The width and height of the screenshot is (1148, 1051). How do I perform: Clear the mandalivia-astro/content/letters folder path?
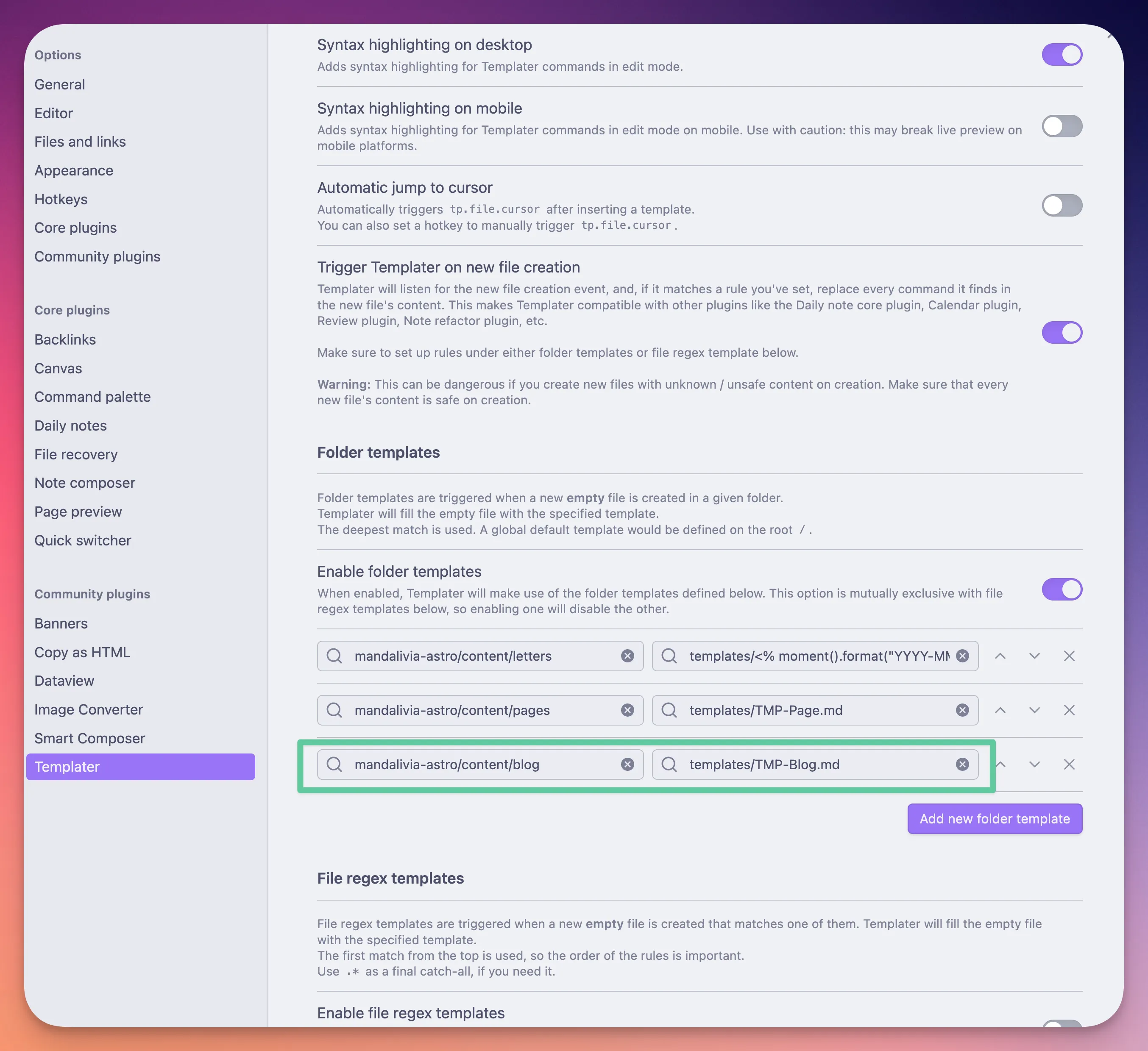(x=627, y=656)
